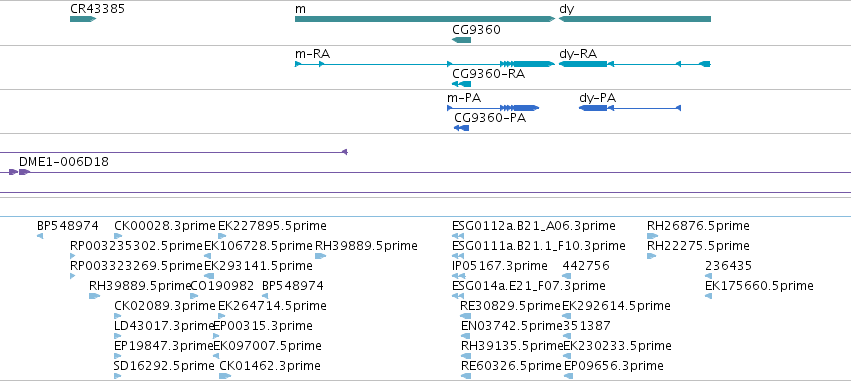Open the CO190982 entry
This screenshot has height=381, width=851.
click(x=223, y=286)
